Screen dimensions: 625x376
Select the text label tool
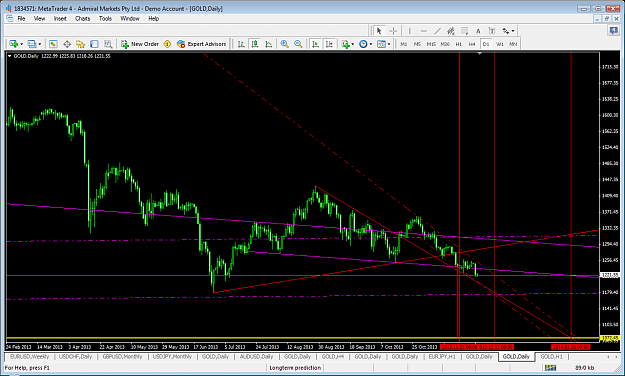tap(492, 31)
